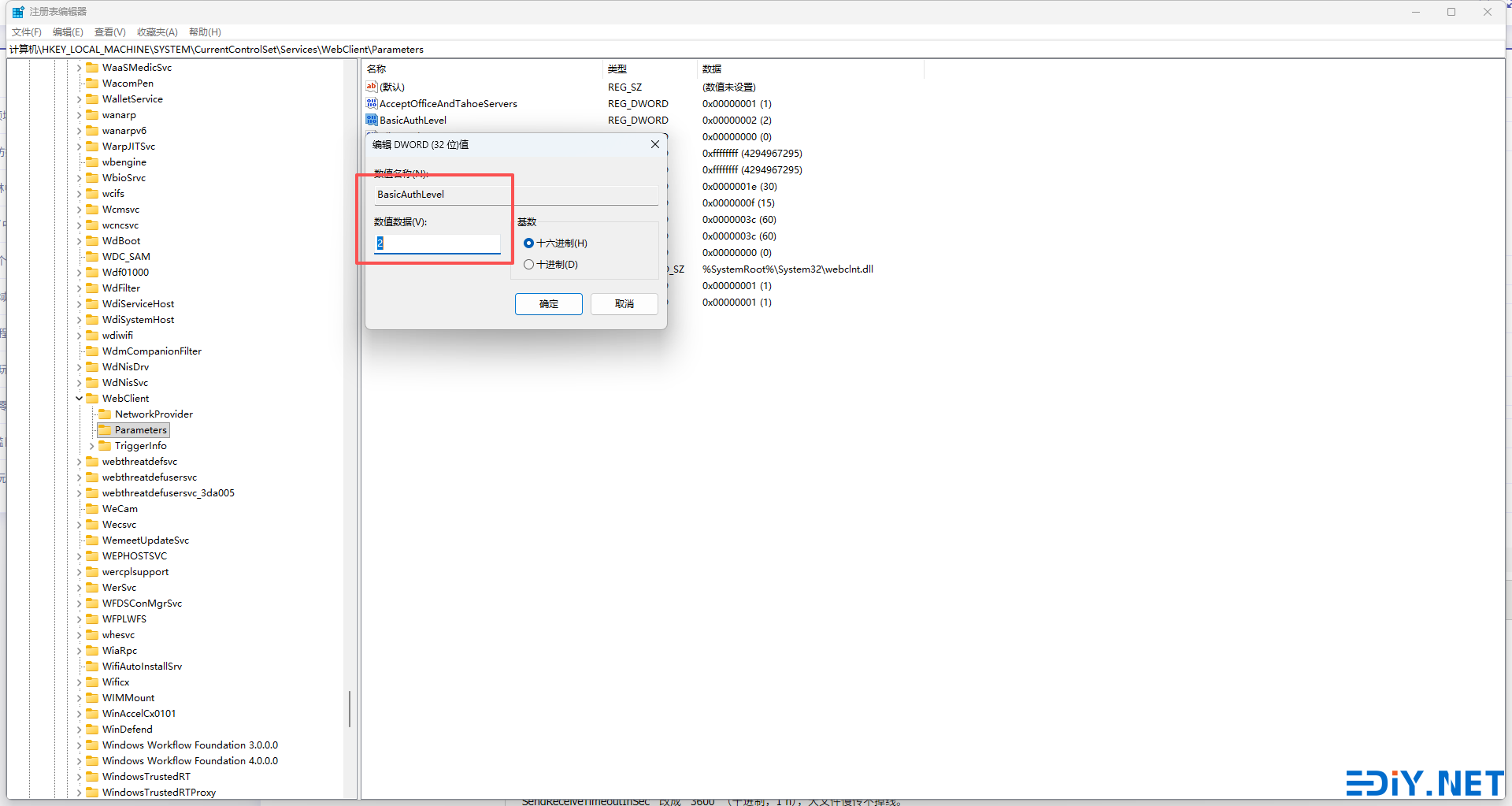Select the NetworkProvider folder icon
Image resolution: width=1512 pixels, height=806 pixels.
[105, 414]
